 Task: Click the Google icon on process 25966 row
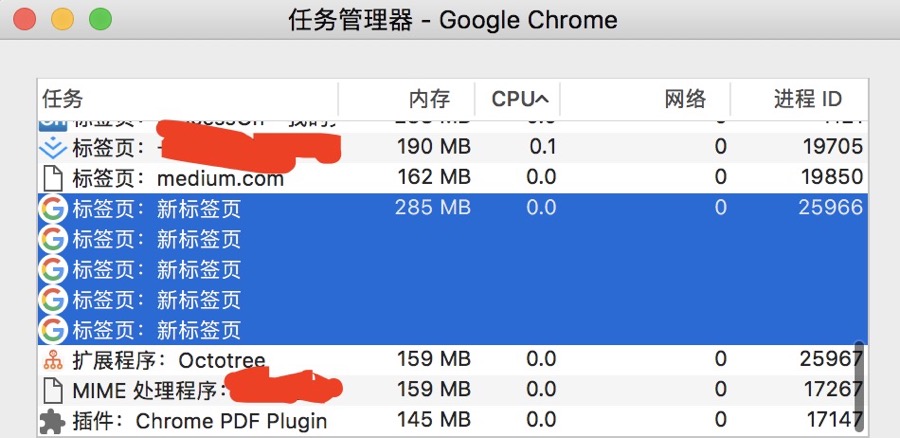[52, 210]
